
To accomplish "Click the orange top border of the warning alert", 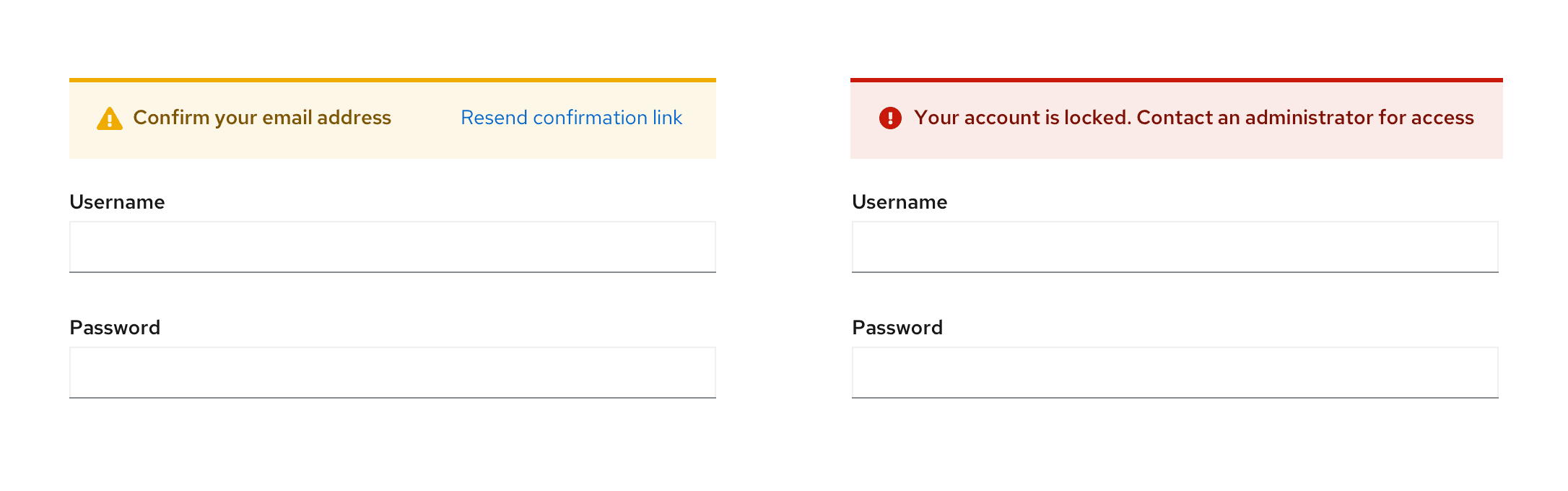I will click(x=393, y=80).
